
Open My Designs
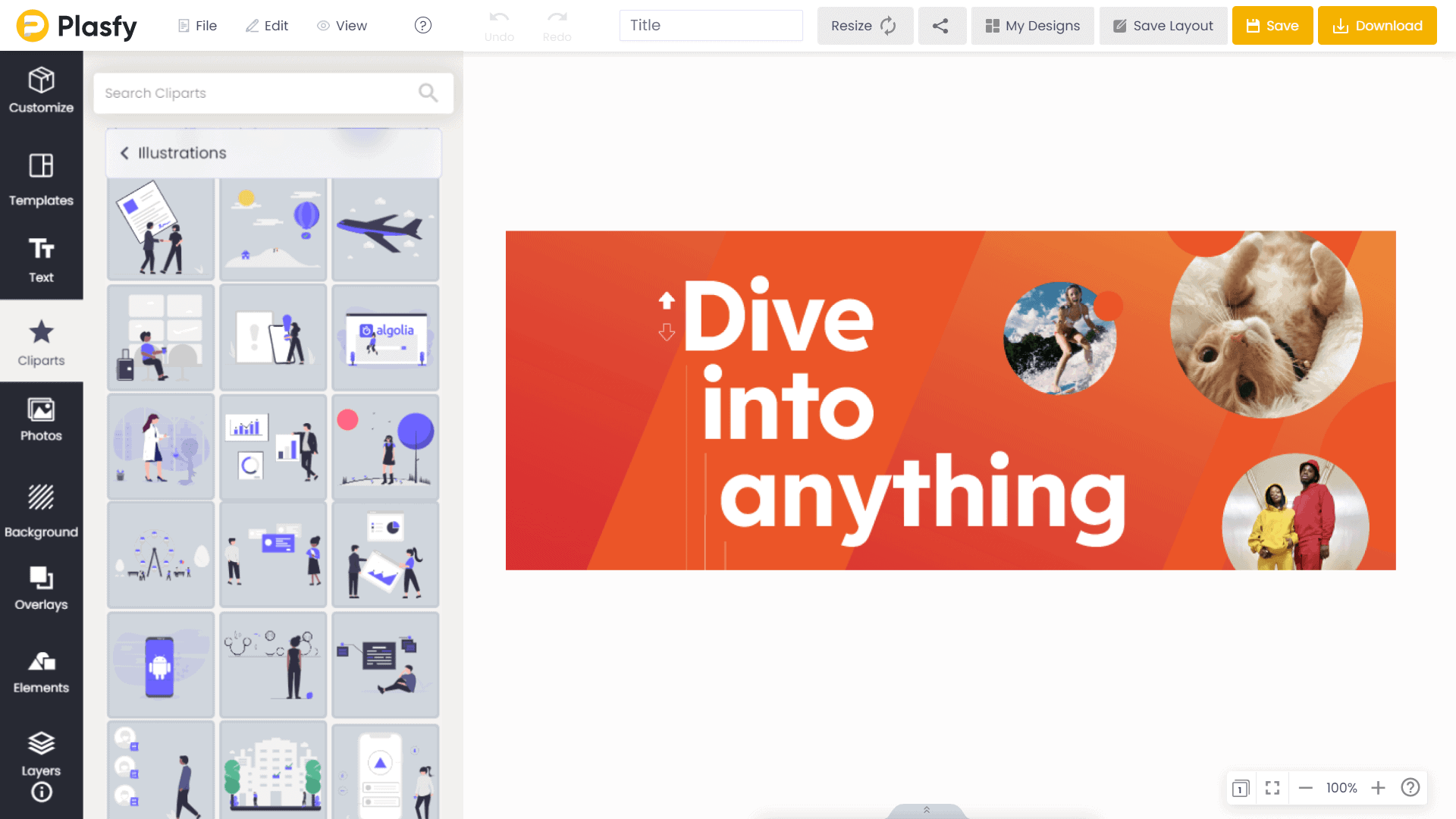point(1032,26)
